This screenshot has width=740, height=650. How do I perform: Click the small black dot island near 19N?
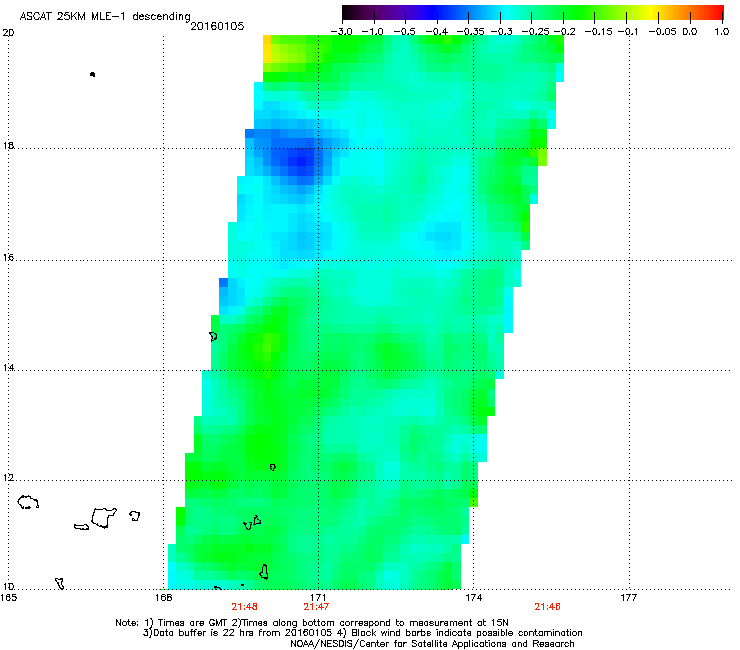click(92, 75)
